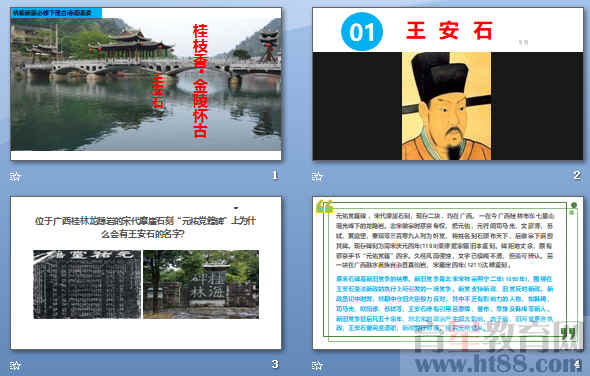Image resolution: width=590 pixels, height=376 pixels.
Task: Click the question text on slide 3
Action: (145, 227)
